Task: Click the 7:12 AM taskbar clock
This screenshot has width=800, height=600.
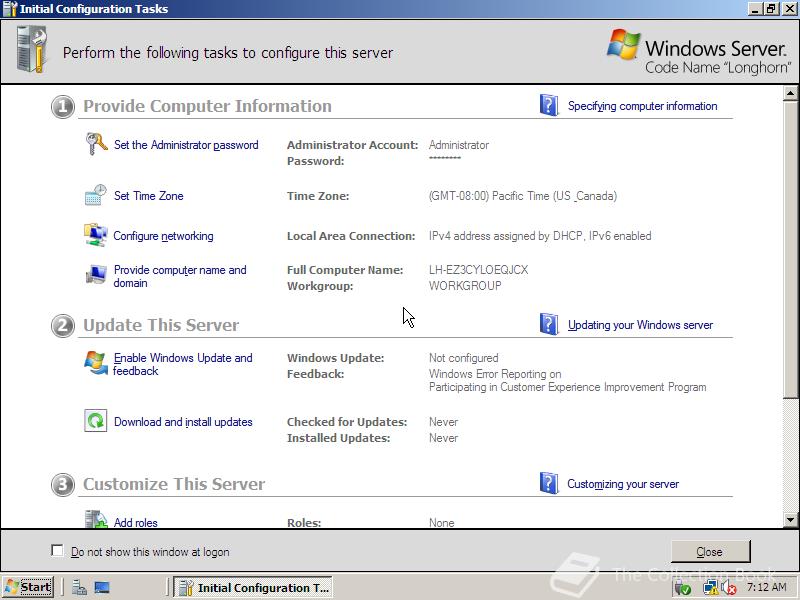Action: [x=767, y=587]
